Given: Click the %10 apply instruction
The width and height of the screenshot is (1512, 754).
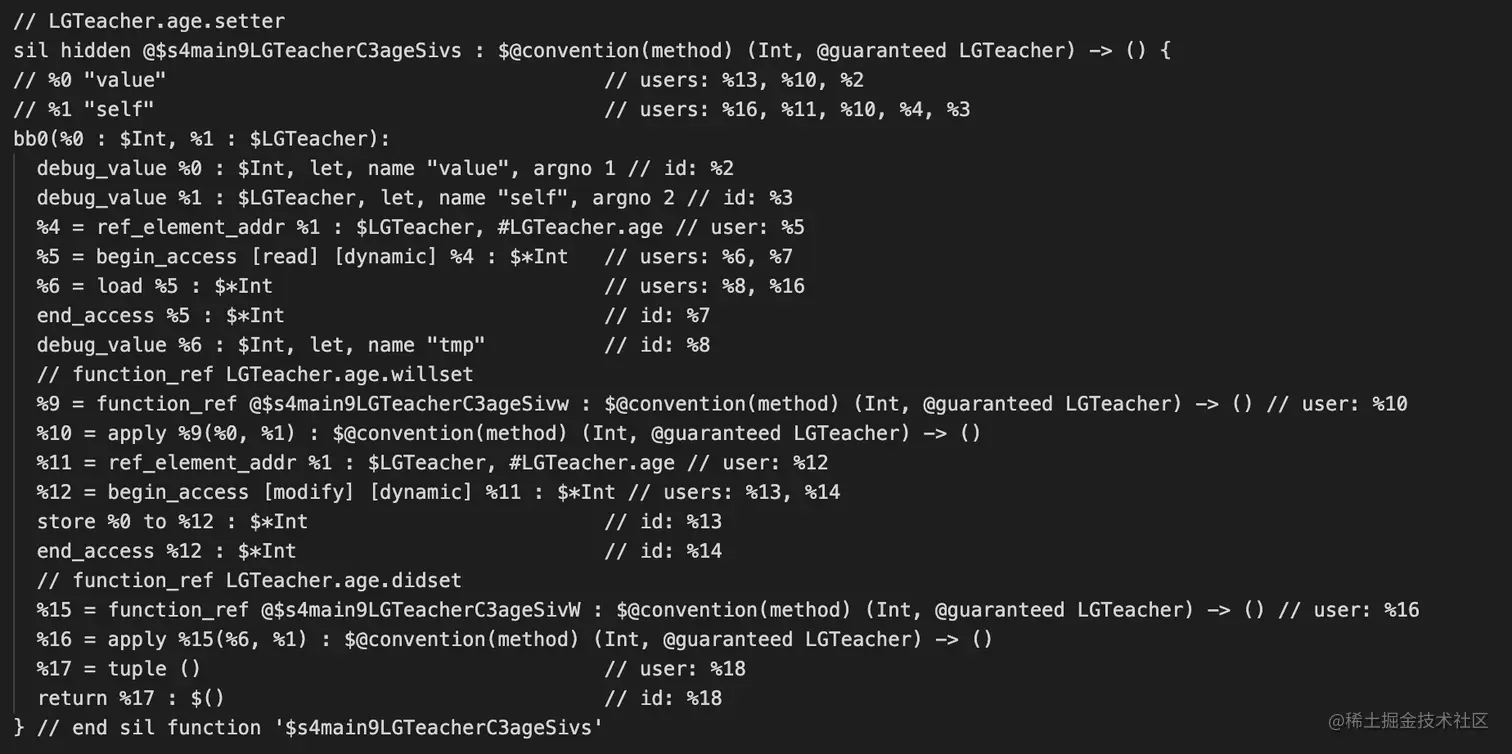Looking at the screenshot, I should pyautogui.click(x=509, y=433).
